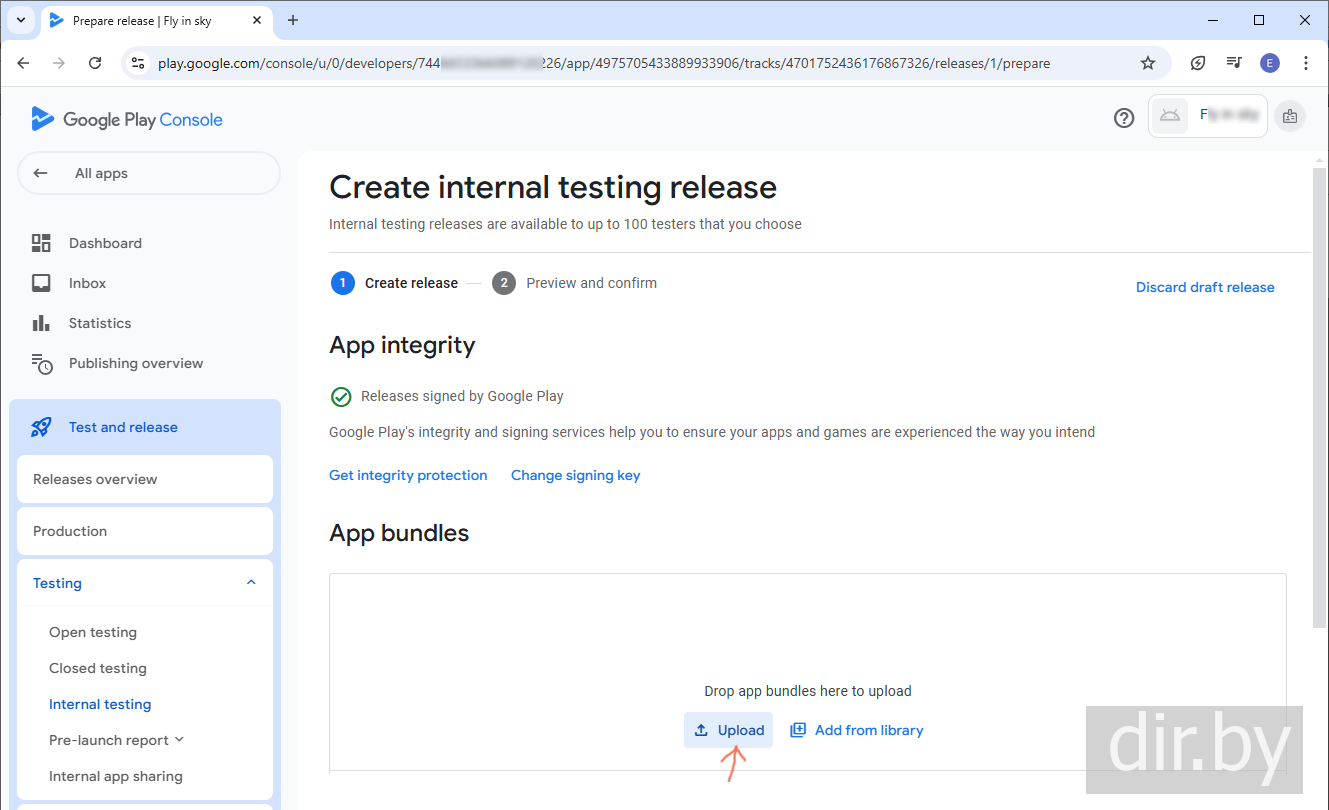Bookmark this page with the star icon
The image size is (1329, 810).
click(x=1148, y=63)
